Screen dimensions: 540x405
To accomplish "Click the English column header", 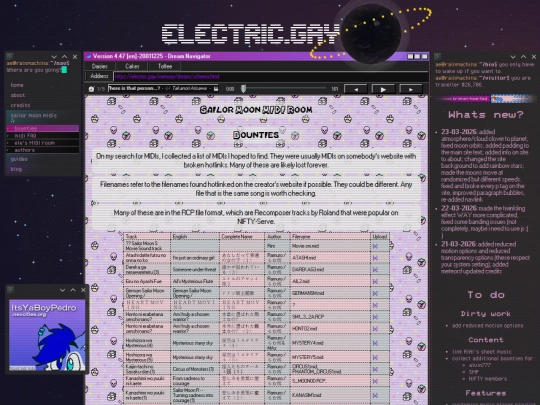I will pos(195,237).
